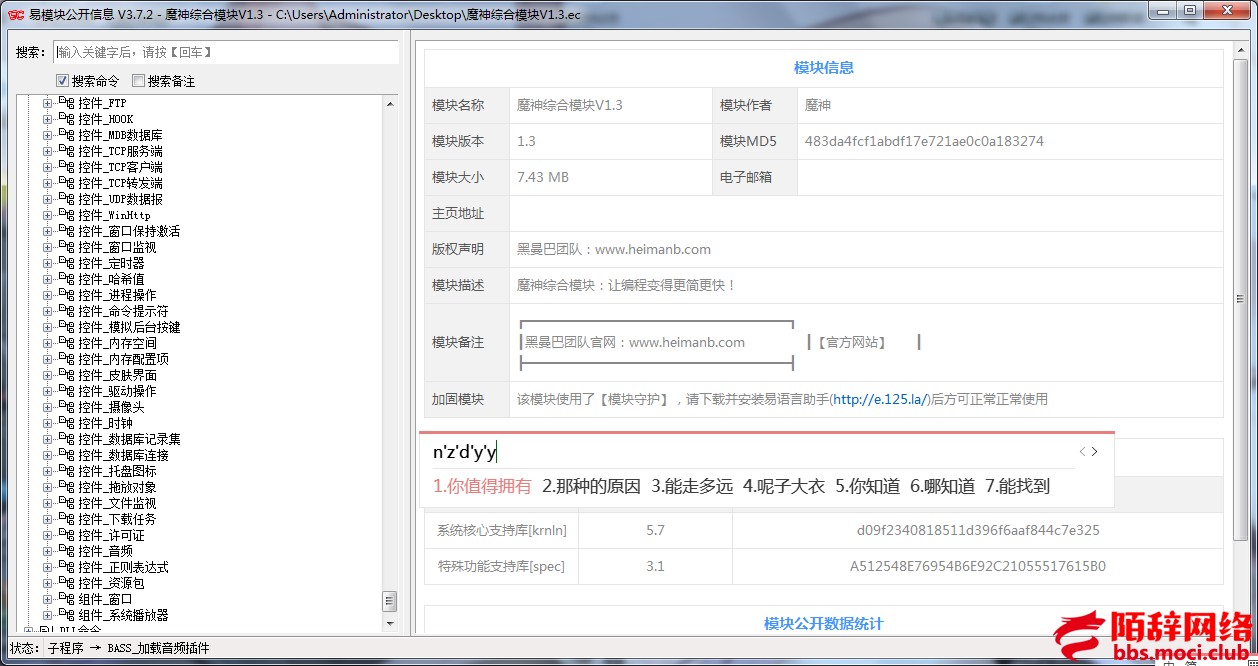Click the previous-page arrow in IME candidate bar
Image resolution: width=1258 pixels, height=666 pixels.
coord(1083,452)
